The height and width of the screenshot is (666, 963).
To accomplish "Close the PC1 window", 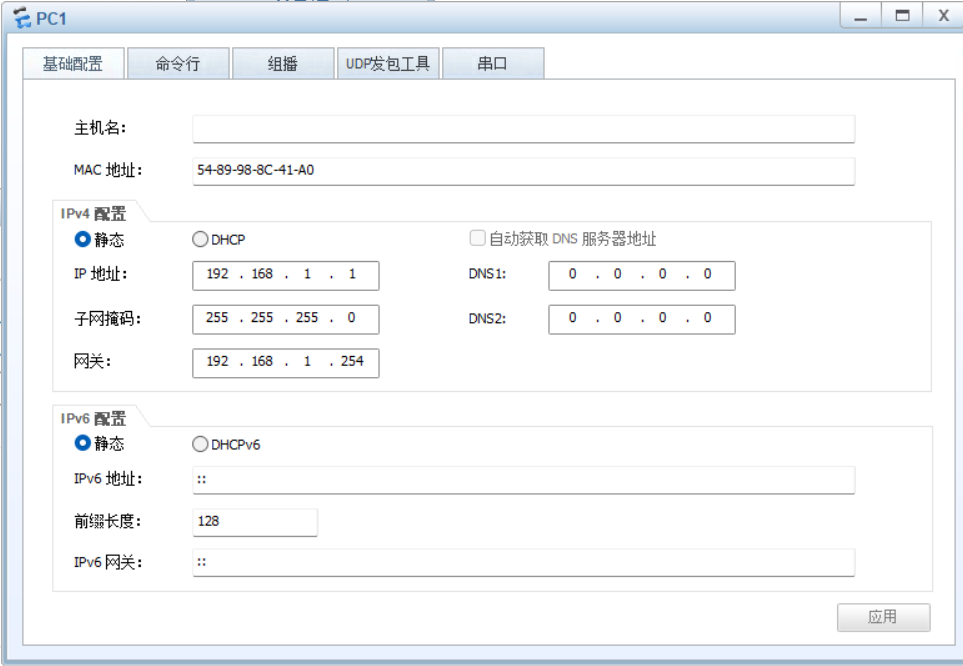I will click(x=943, y=15).
